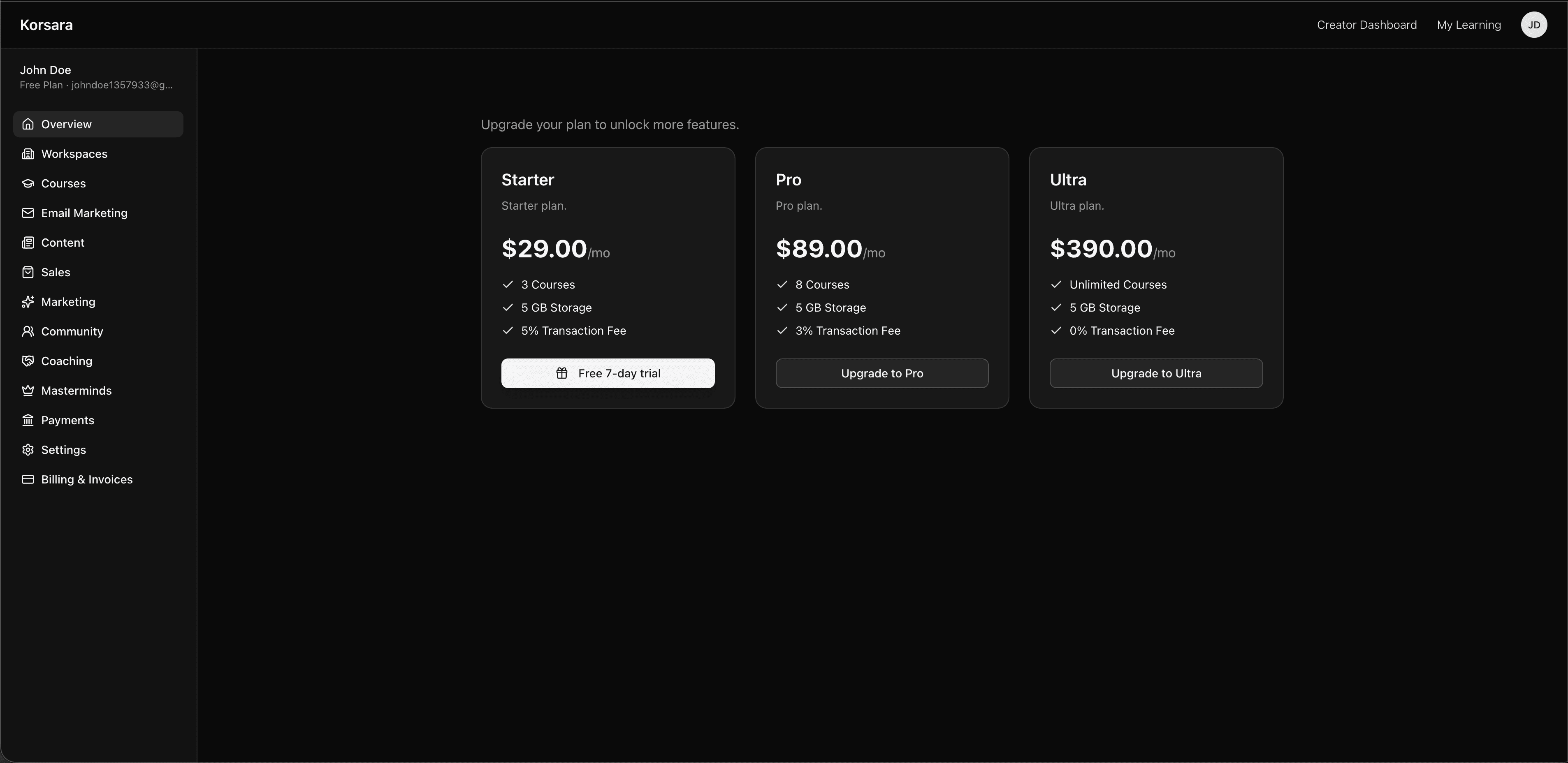Select the Sales tag icon
This screenshot has height=763, width=1568.
pyautogui.click(x=28, y=272)
